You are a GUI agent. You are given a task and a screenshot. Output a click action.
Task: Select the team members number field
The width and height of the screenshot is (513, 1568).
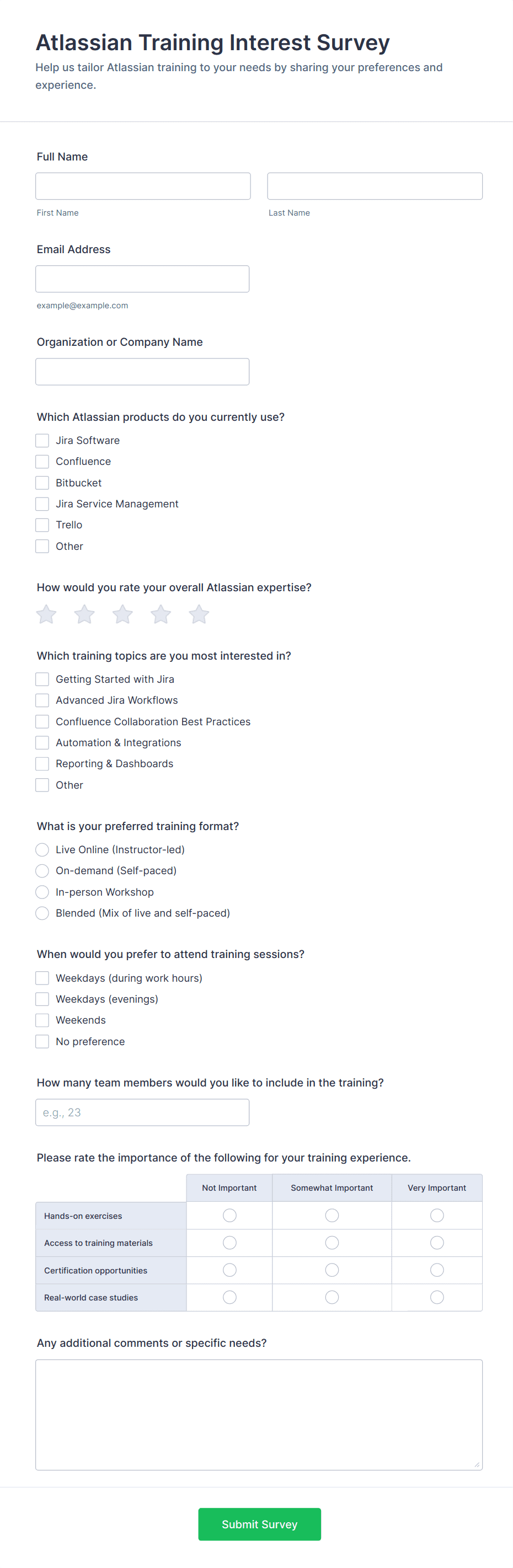[x=142, y=1112]
